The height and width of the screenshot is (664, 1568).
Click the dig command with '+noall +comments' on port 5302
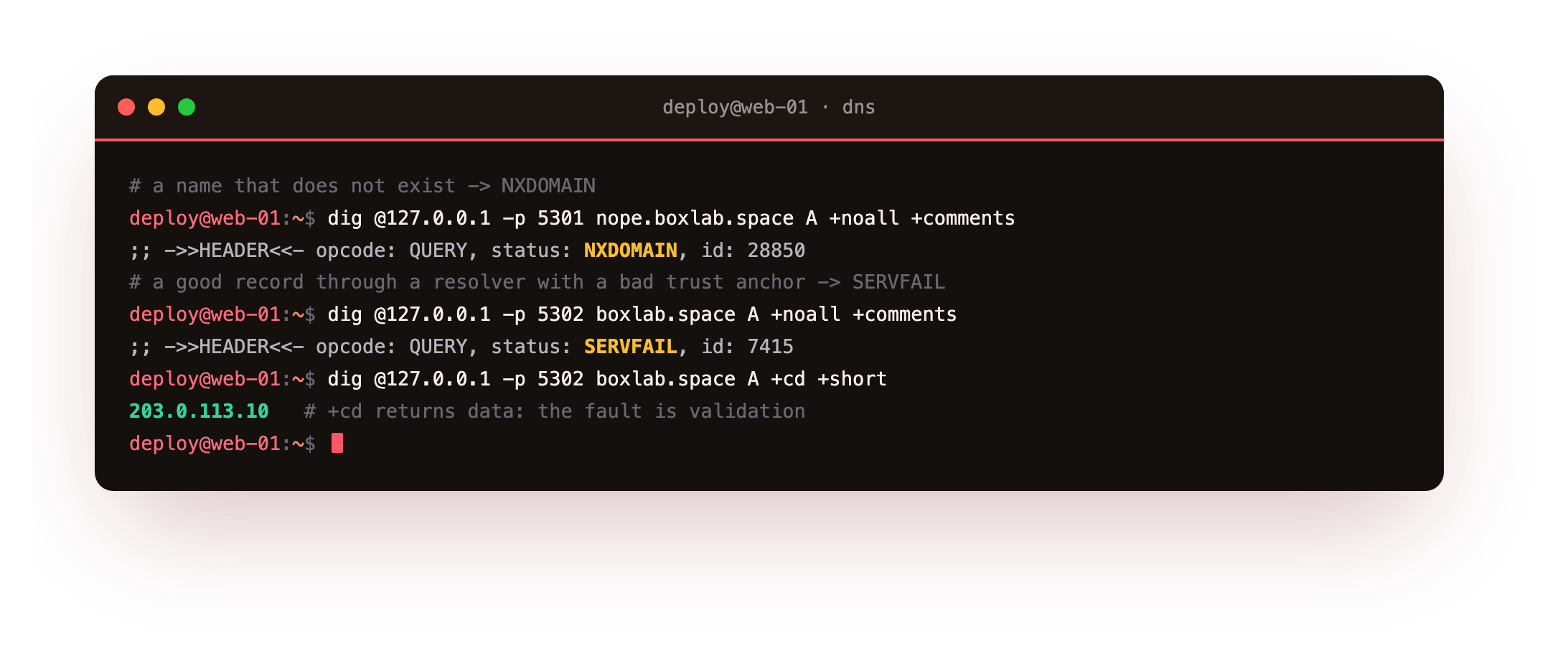pyautogui.click(x=642, y=314)
